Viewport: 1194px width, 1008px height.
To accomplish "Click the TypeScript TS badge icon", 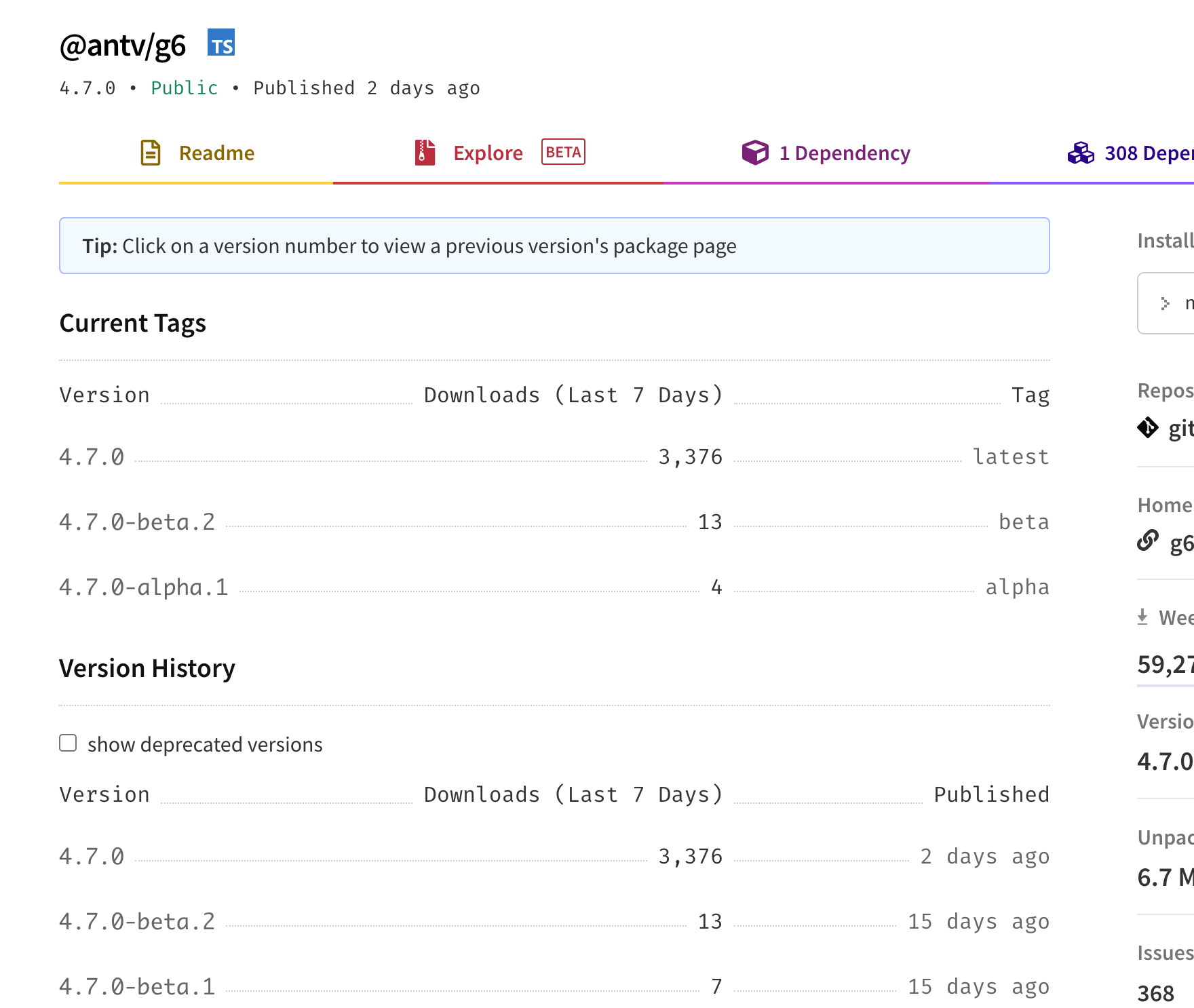I will [221, 43].
